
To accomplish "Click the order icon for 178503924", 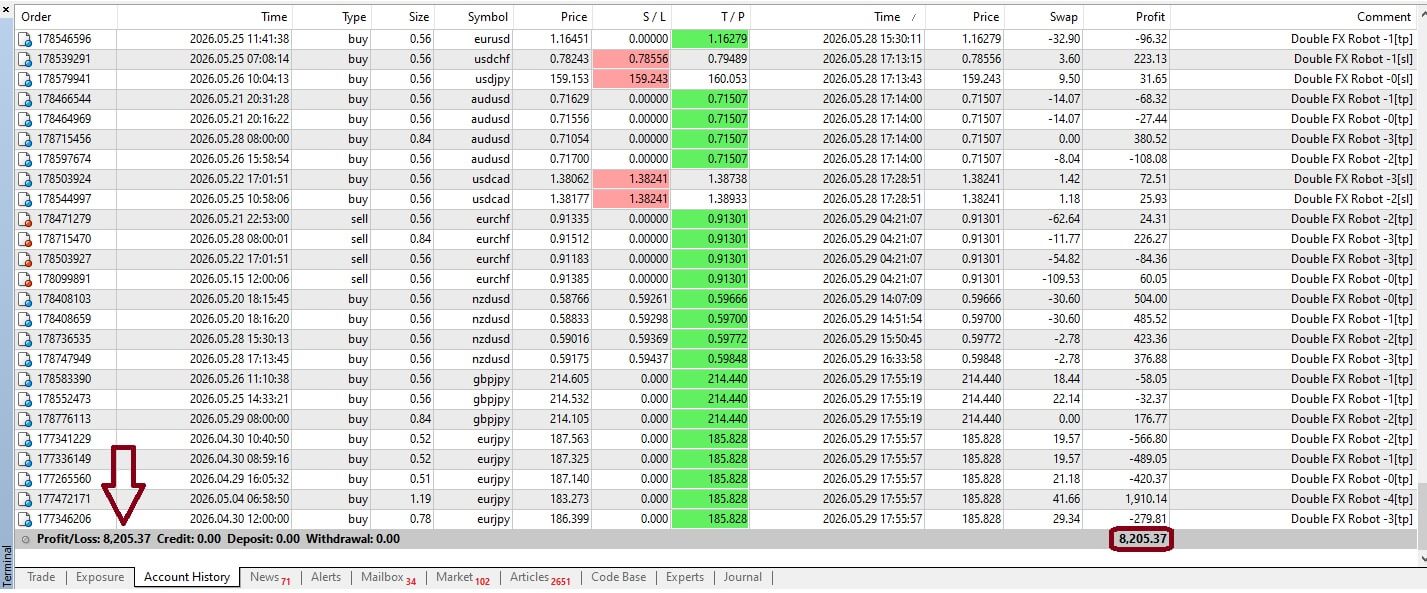I will 26,179.
